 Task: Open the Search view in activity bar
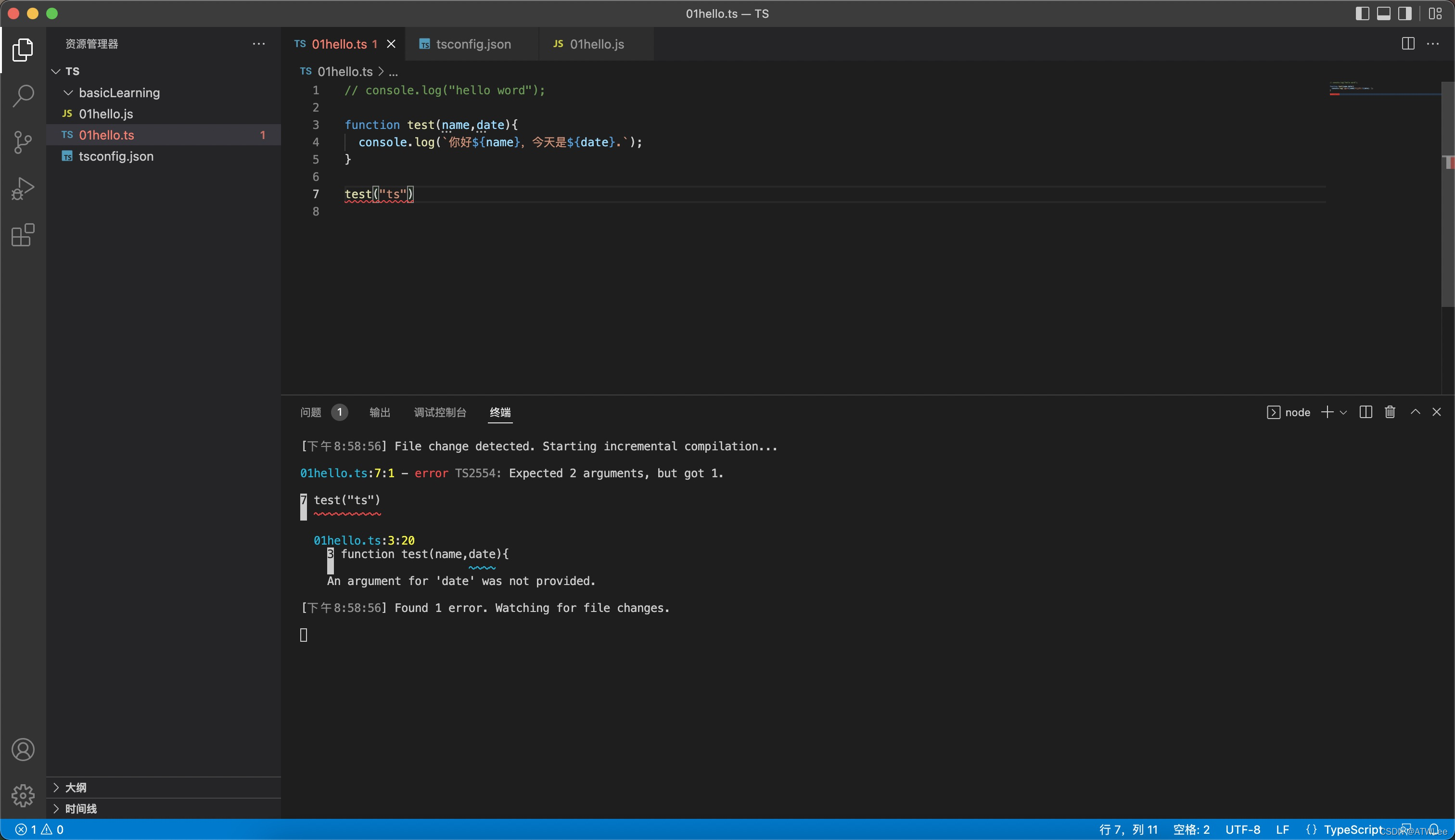tap(23, 96)
